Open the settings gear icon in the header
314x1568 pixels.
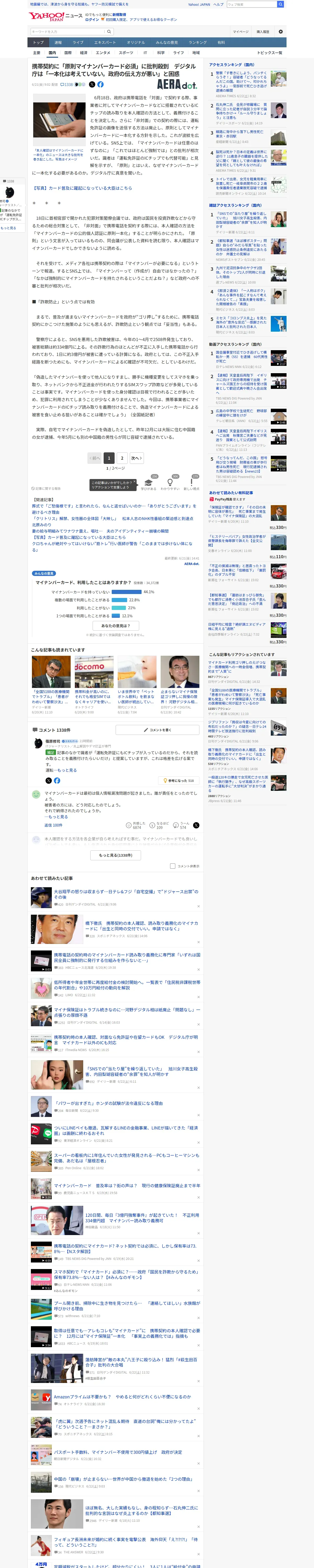pos(281,32)
